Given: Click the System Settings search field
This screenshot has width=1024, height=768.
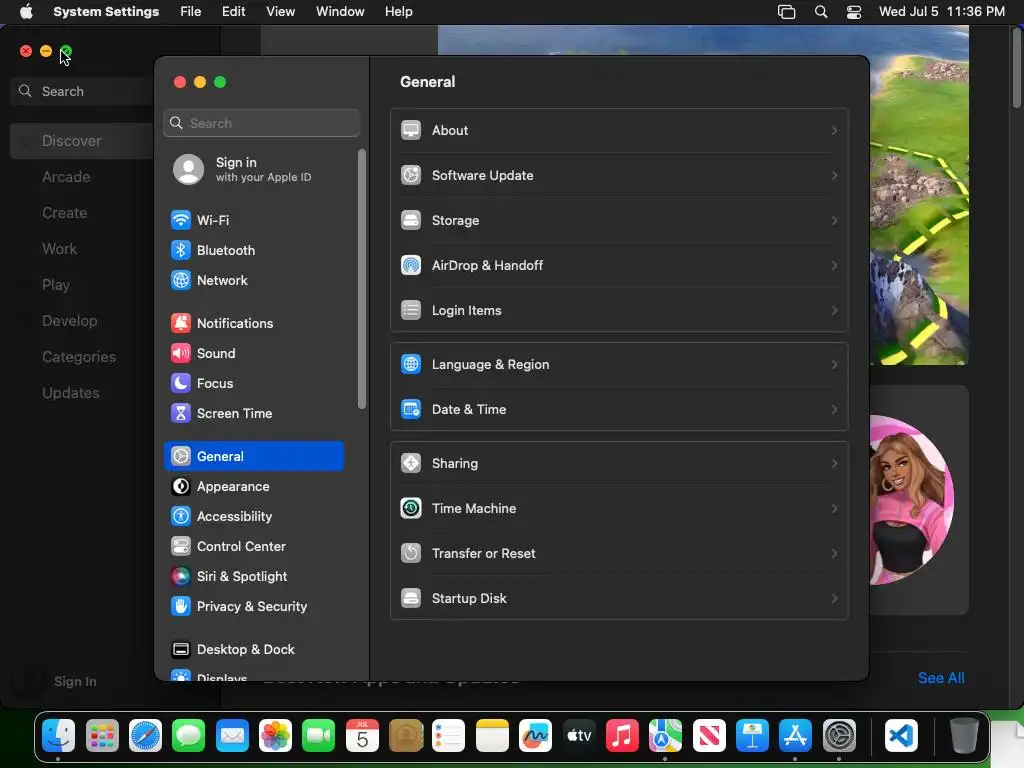Looking at the screenshot, I should [261, 123].
